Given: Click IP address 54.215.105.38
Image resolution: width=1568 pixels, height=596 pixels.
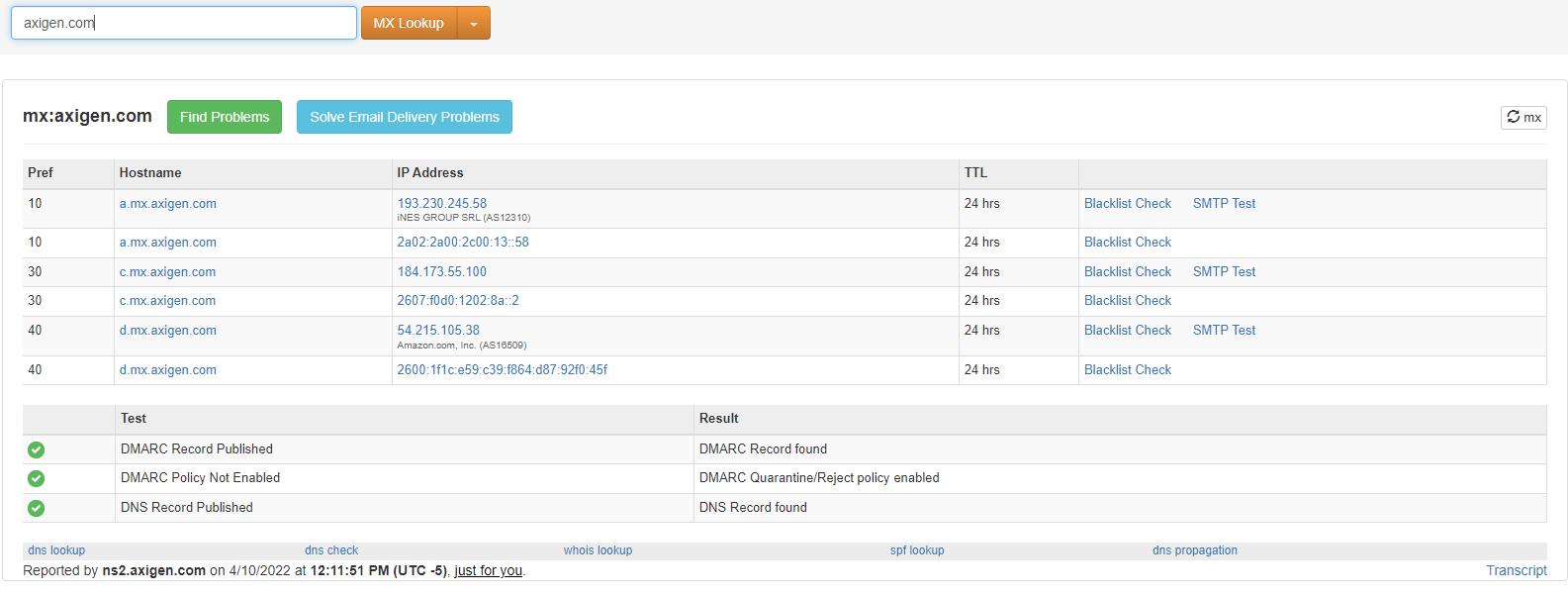Looking at the screenshot, I should 438,330.
